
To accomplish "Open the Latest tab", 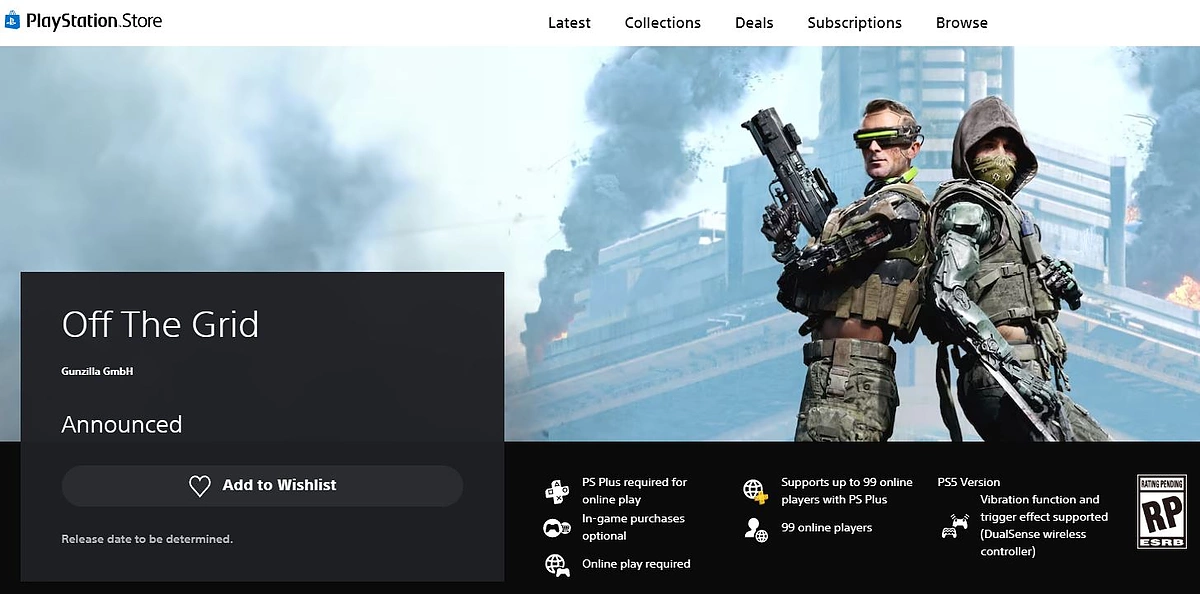I will click(569, 23).
